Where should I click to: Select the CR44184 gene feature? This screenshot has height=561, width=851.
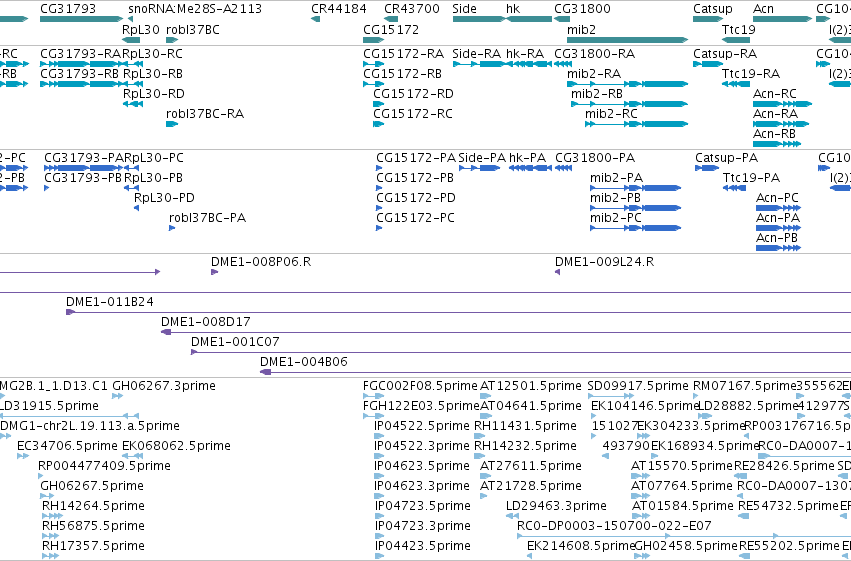coord(315,20)
